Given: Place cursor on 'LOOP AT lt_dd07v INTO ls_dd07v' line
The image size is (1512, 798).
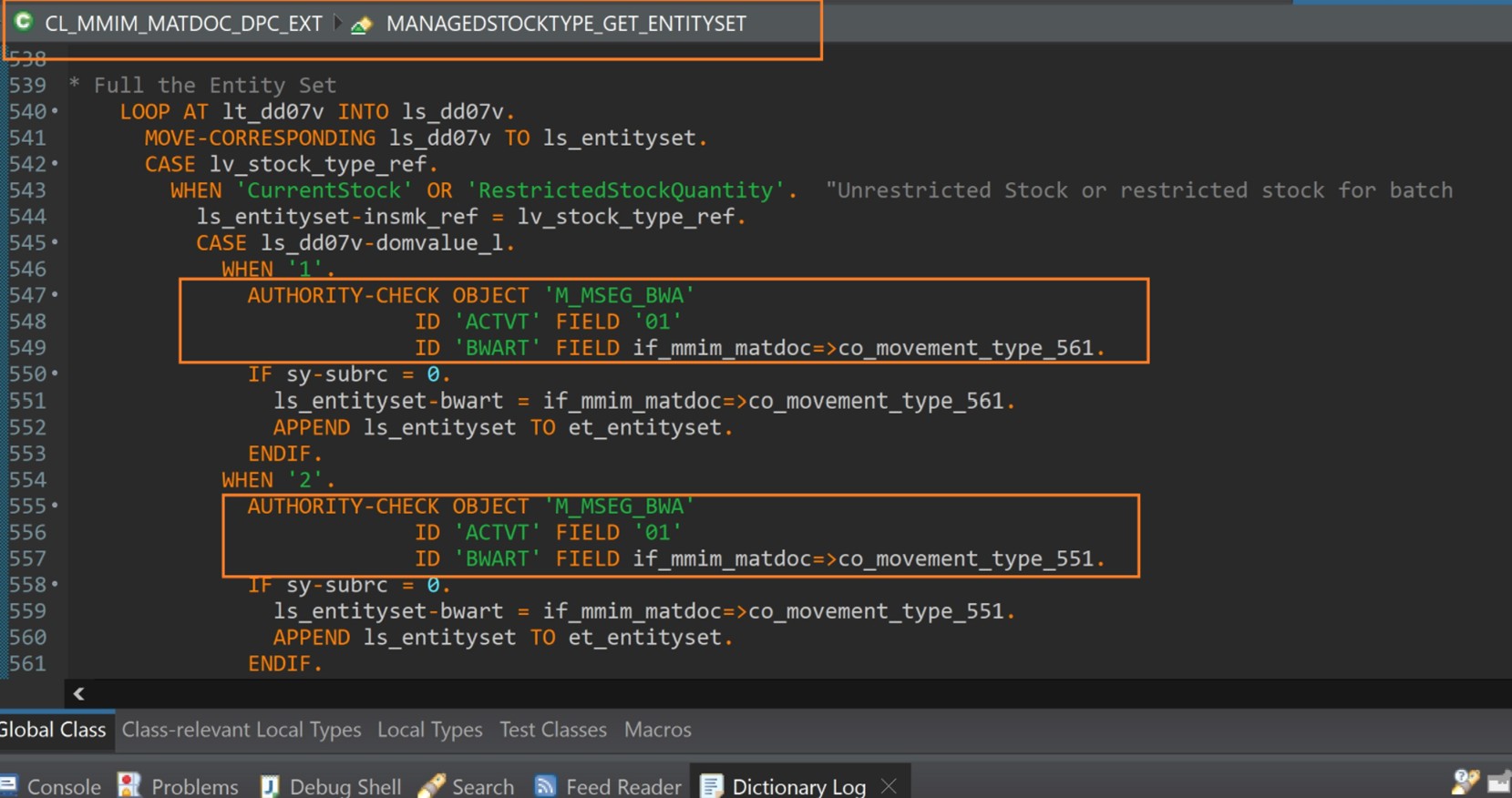Looking at the screenshot, I should pyautogui.click(x=317, y=112).
